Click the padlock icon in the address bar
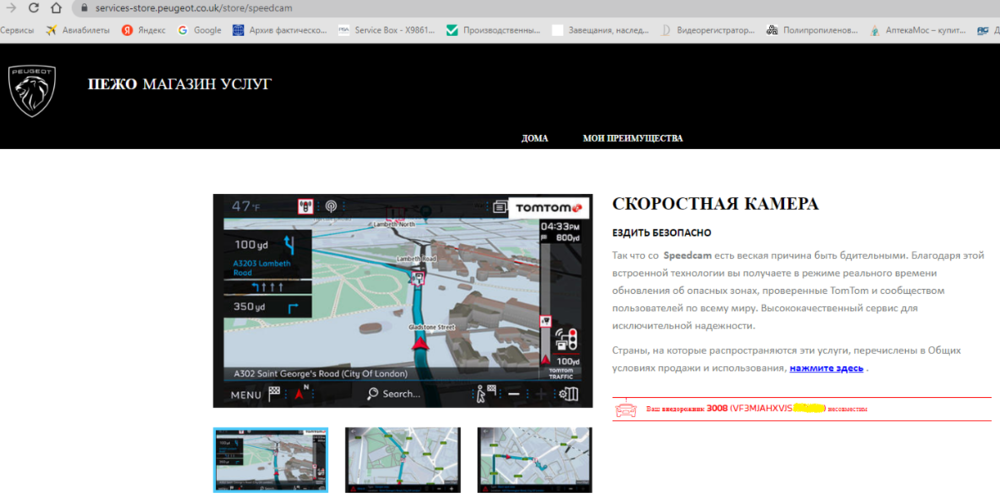The image size is (1000, 497). [x=84, y=9]
